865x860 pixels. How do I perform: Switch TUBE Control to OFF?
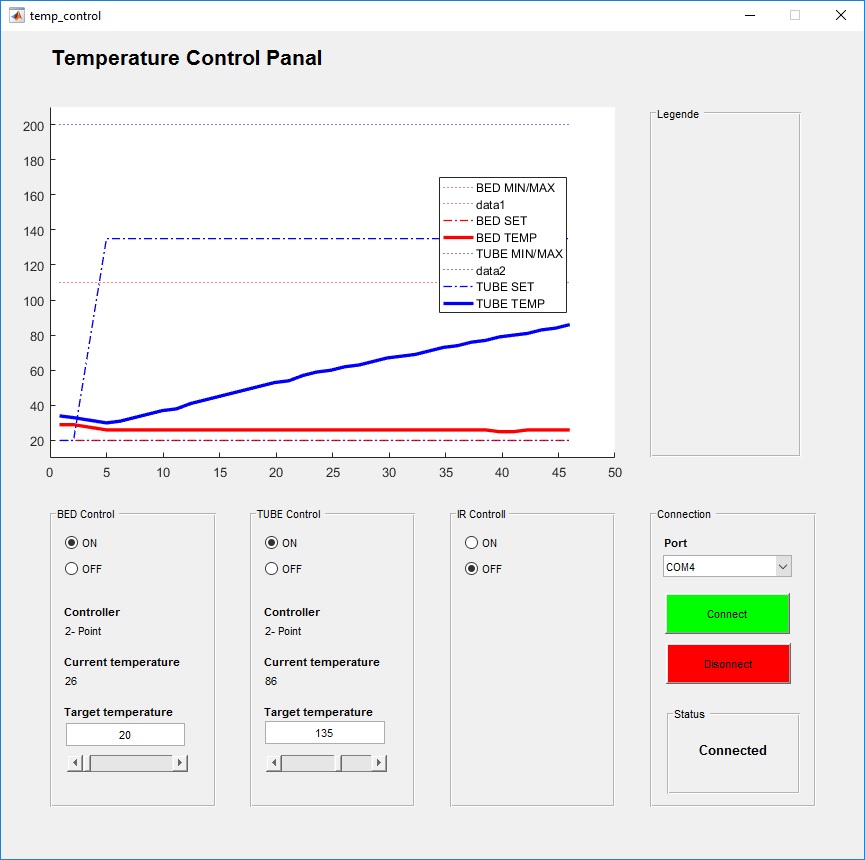click(x=271, y=569)
